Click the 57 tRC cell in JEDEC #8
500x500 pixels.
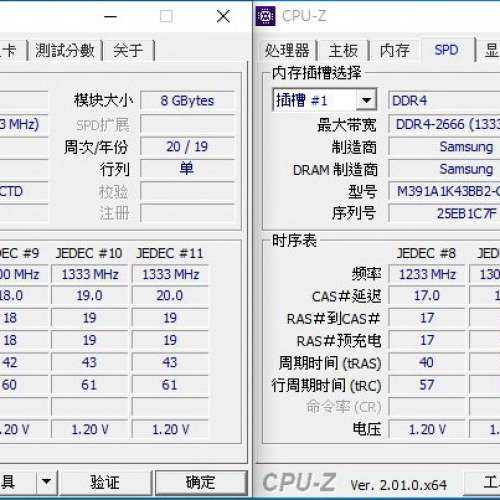427,385
